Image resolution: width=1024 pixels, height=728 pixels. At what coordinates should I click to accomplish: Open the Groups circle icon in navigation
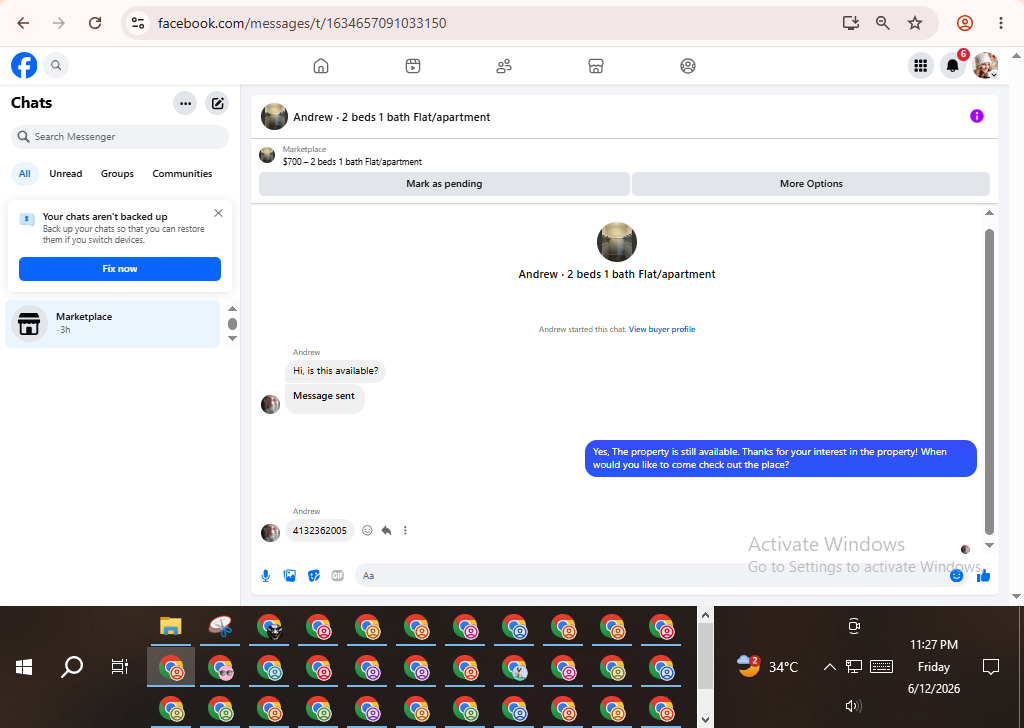(688, 66)
